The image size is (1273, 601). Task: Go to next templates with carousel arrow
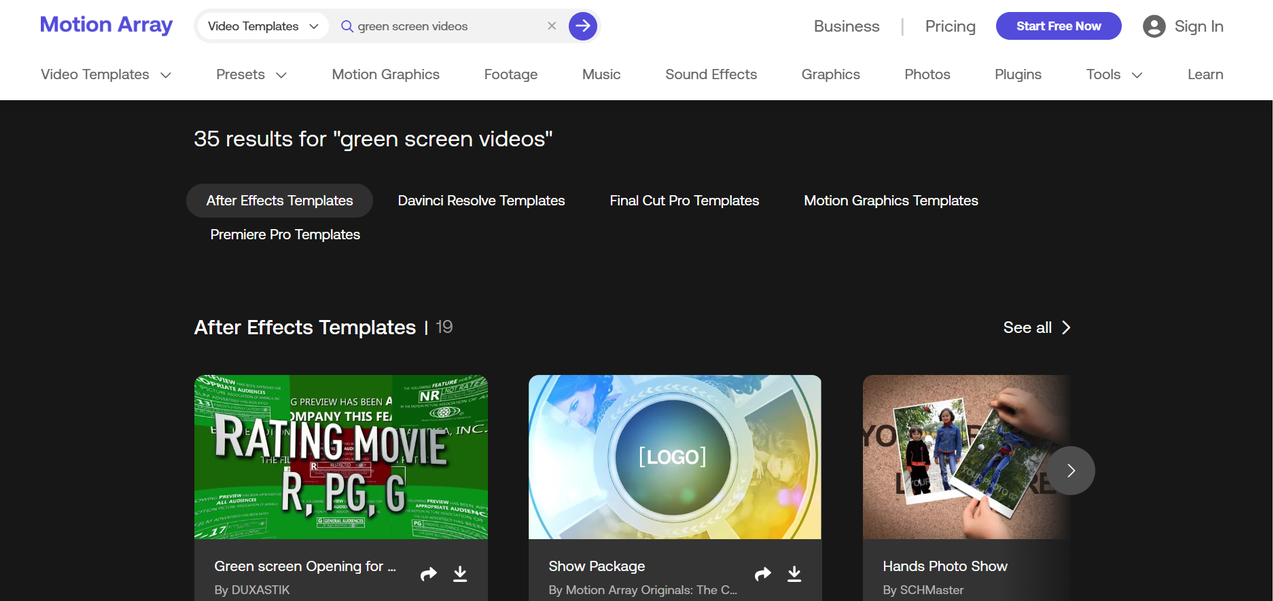1071,470
